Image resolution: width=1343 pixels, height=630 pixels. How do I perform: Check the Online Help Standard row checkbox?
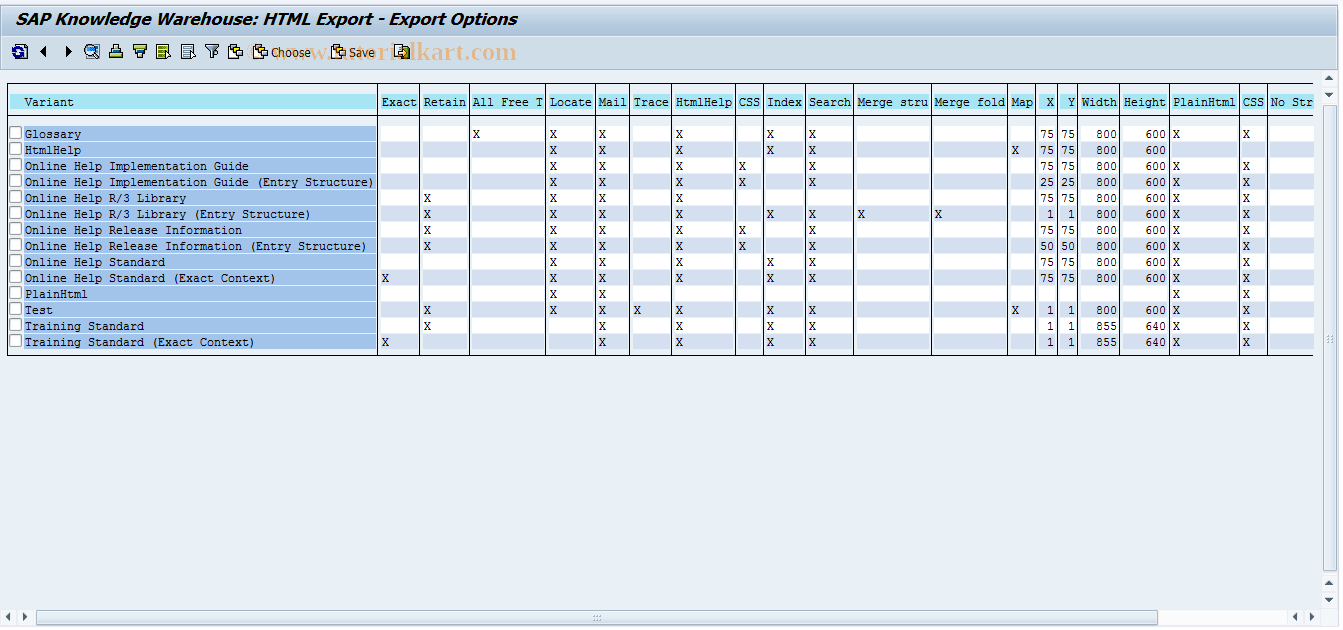click(15, 261)
